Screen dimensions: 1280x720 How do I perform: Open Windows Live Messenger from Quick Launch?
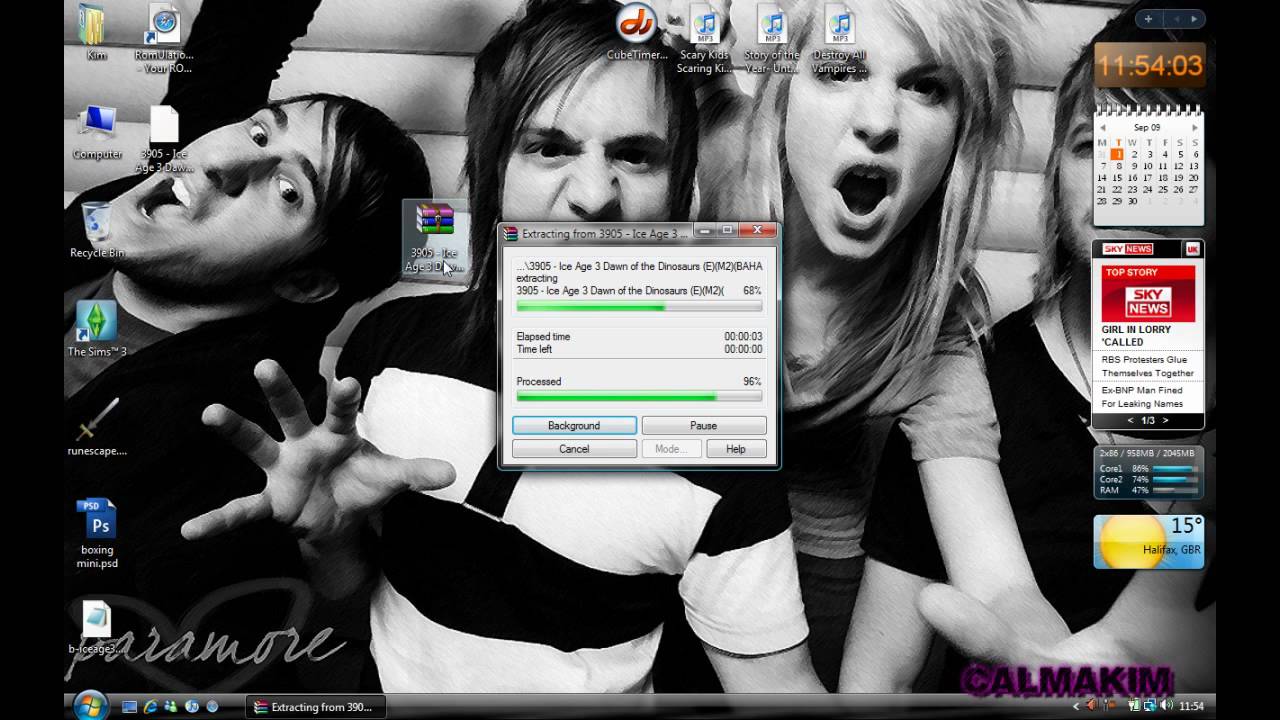[x=171, y=706]
